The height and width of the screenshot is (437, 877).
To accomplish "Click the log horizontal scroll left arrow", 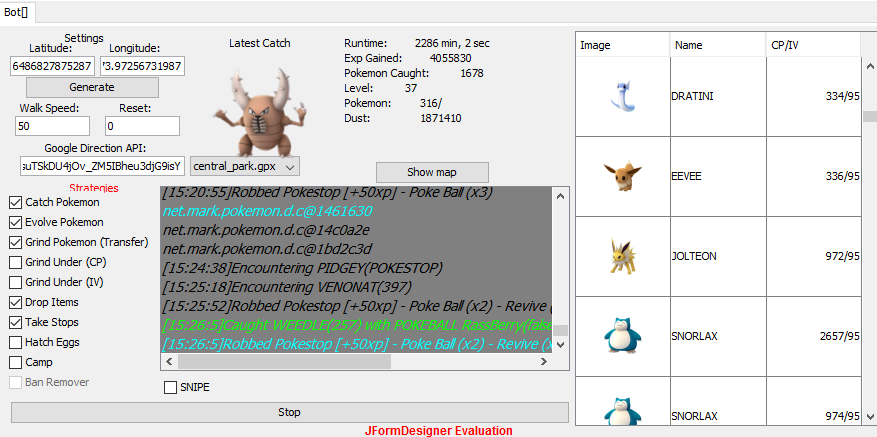I will pos(168,362).
